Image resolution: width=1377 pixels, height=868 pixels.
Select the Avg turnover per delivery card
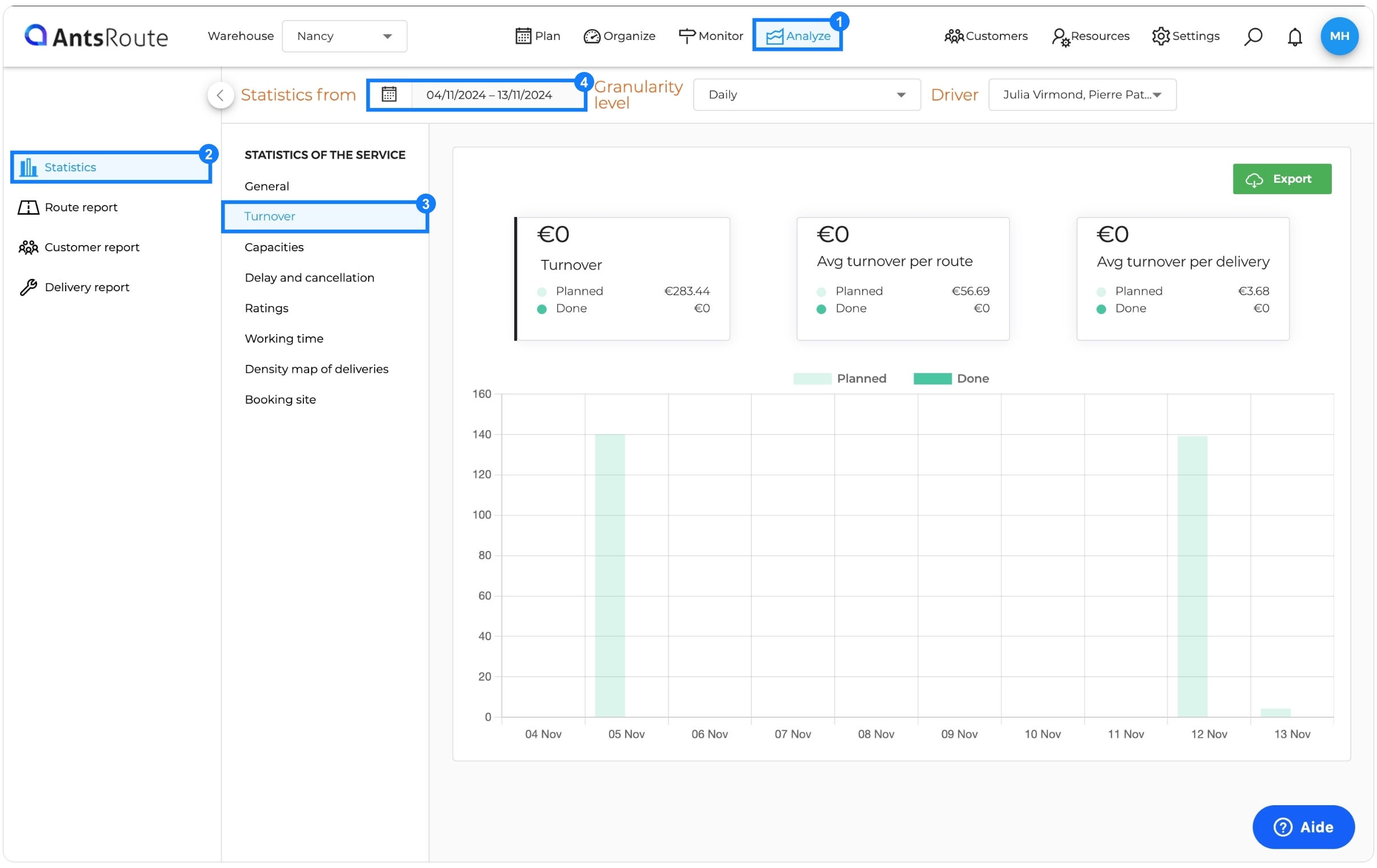[1182, 278]
